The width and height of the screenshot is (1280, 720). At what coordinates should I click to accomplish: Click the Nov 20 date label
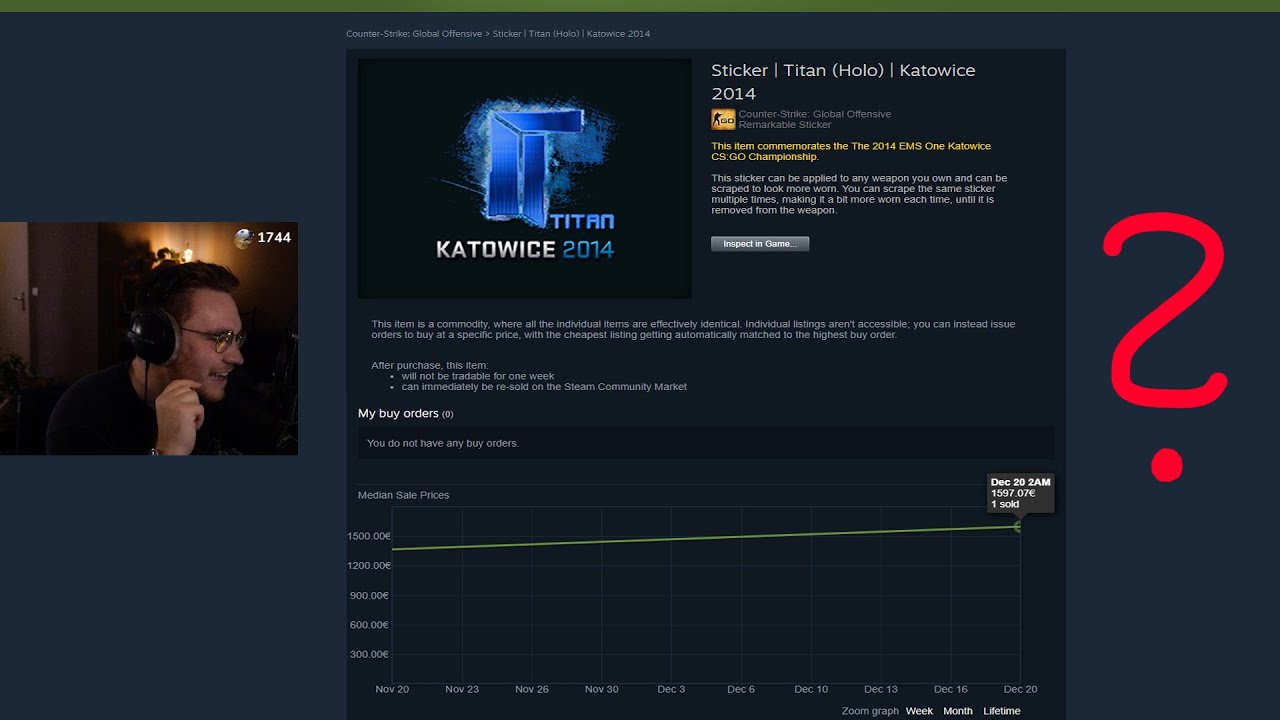pyautogui.click(x=392, y=689)
